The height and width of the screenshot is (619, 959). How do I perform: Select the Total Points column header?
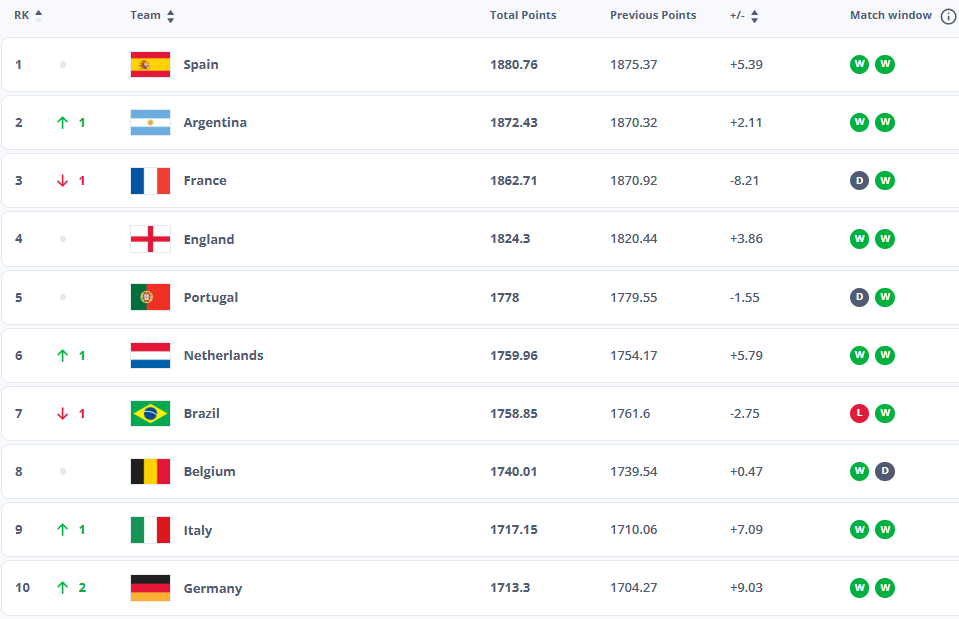click(523, 16)
